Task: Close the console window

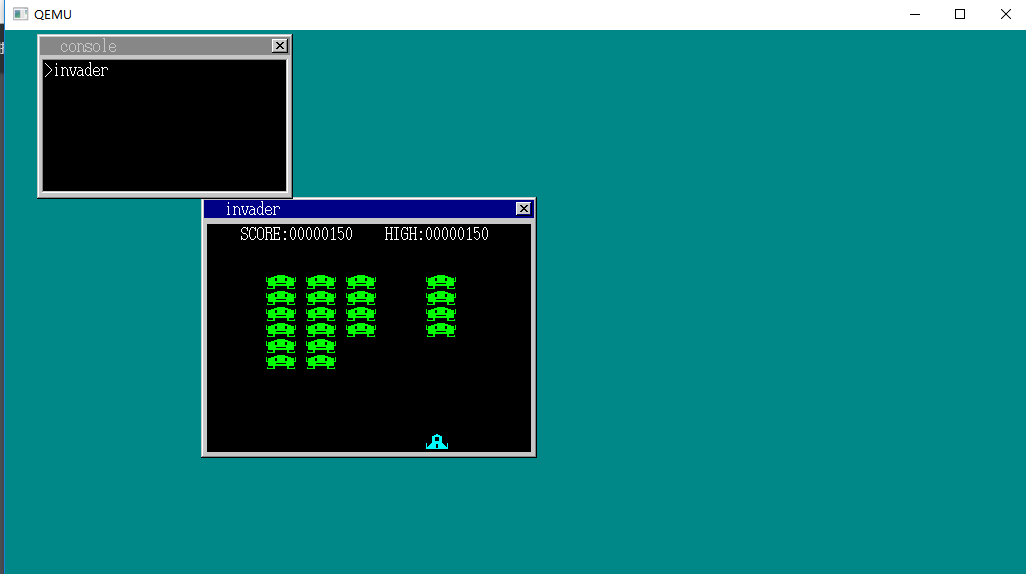Action: [279, 46]
